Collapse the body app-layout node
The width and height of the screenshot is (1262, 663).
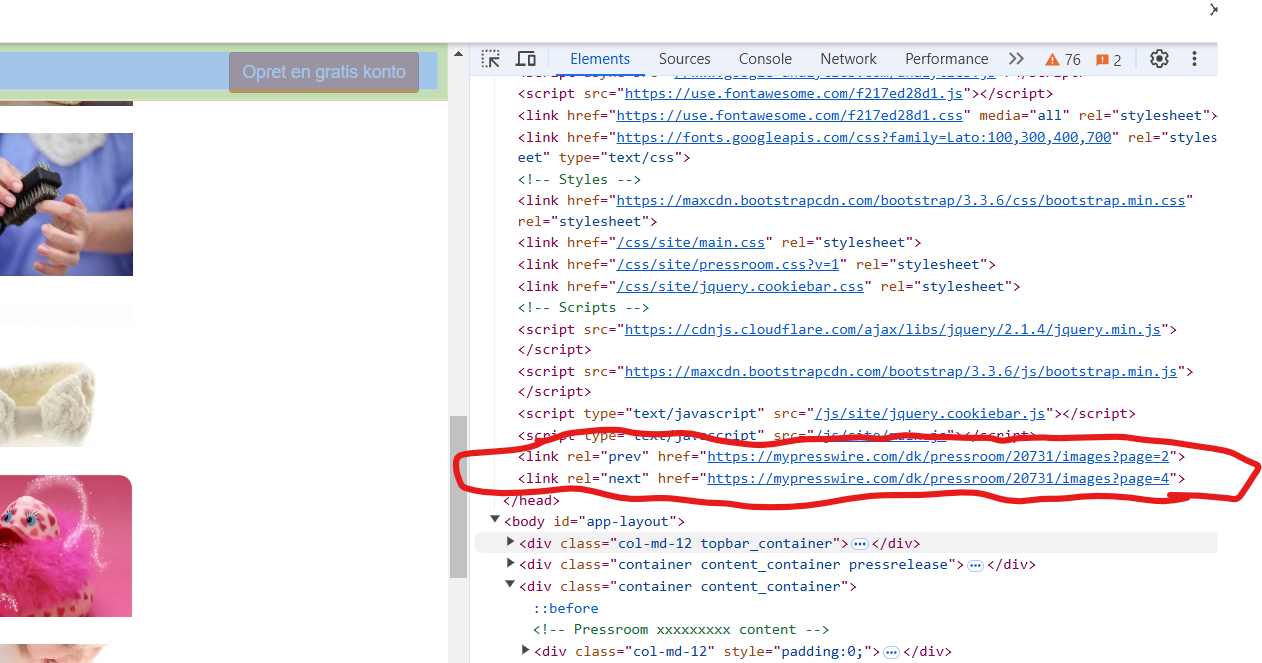[494, 520]
